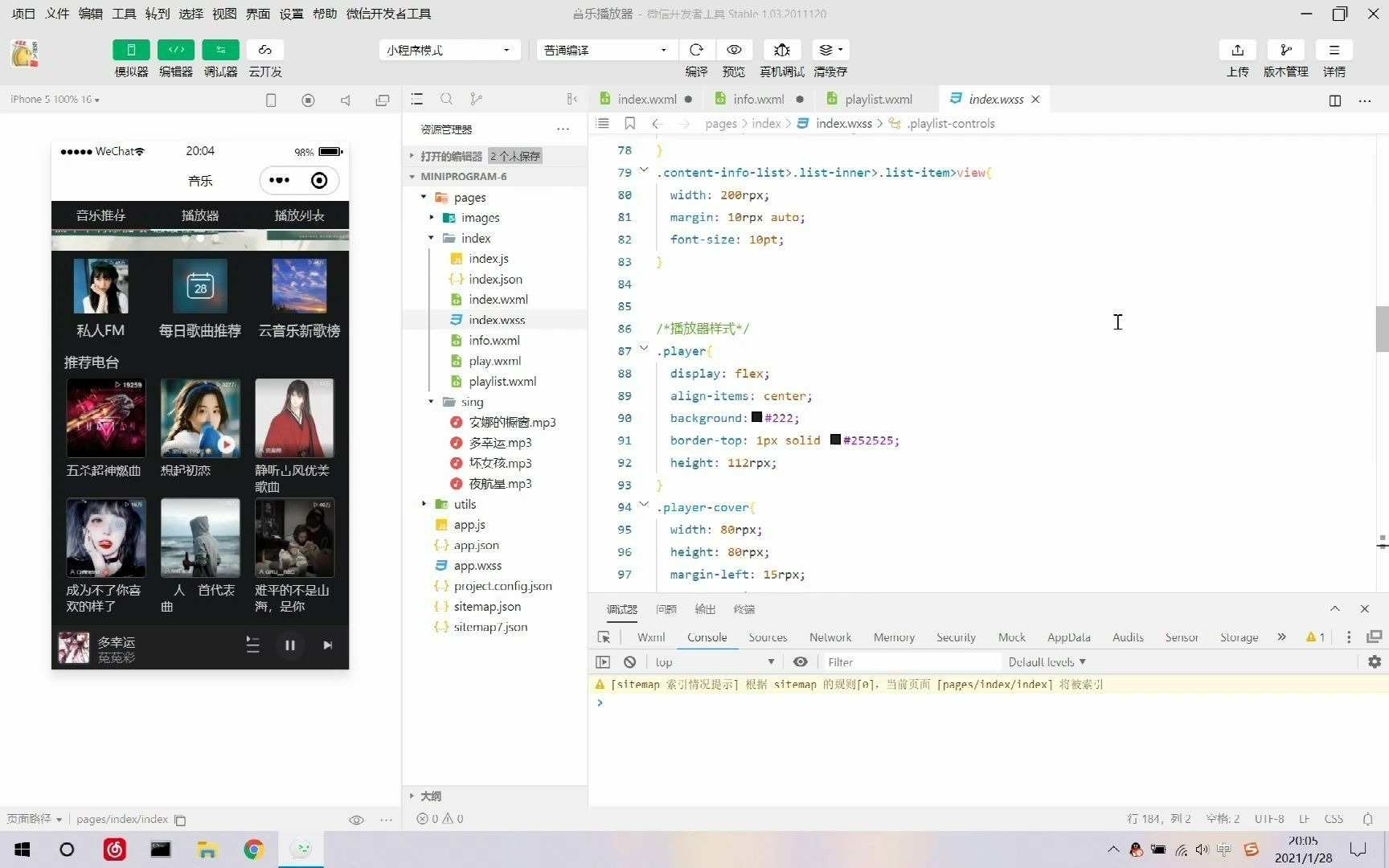Open clear cache layers icon
This screenshot has height=868, width=1389.
(x=830, y=50)
